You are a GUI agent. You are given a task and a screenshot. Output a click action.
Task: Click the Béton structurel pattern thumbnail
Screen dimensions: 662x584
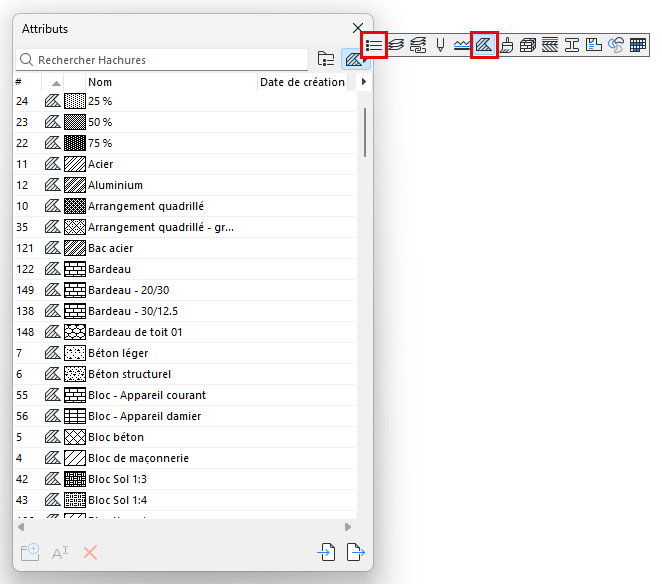point(75,374)
